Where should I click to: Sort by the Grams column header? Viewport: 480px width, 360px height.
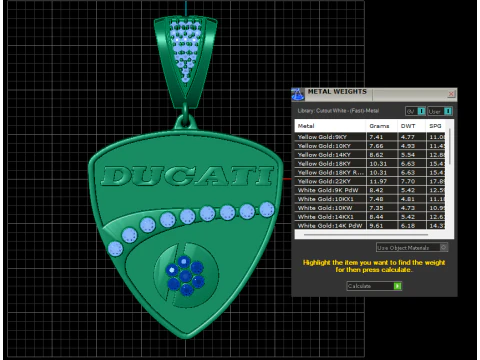(382, 126)
